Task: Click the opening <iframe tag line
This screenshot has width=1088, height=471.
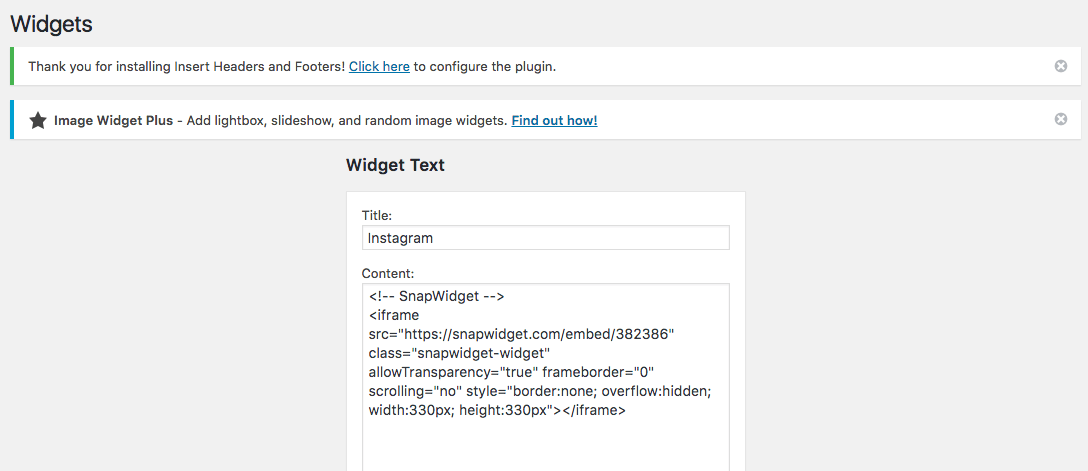Action: point(395,315)
